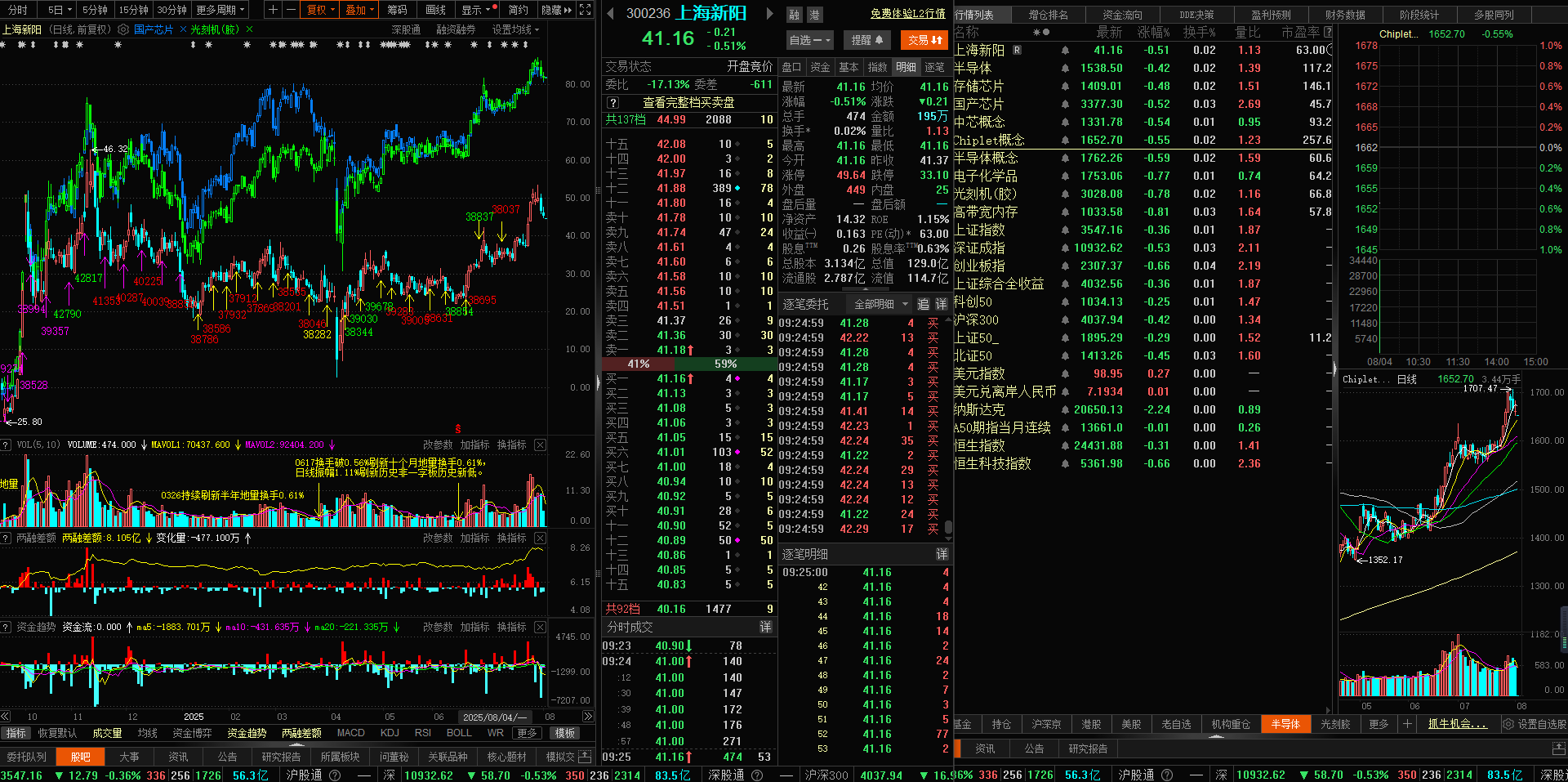Click the 港 Hong Kong connect badge
The width and height of the screenshot is (1568, 782).
pyautogui.click(x=814, y=15)
